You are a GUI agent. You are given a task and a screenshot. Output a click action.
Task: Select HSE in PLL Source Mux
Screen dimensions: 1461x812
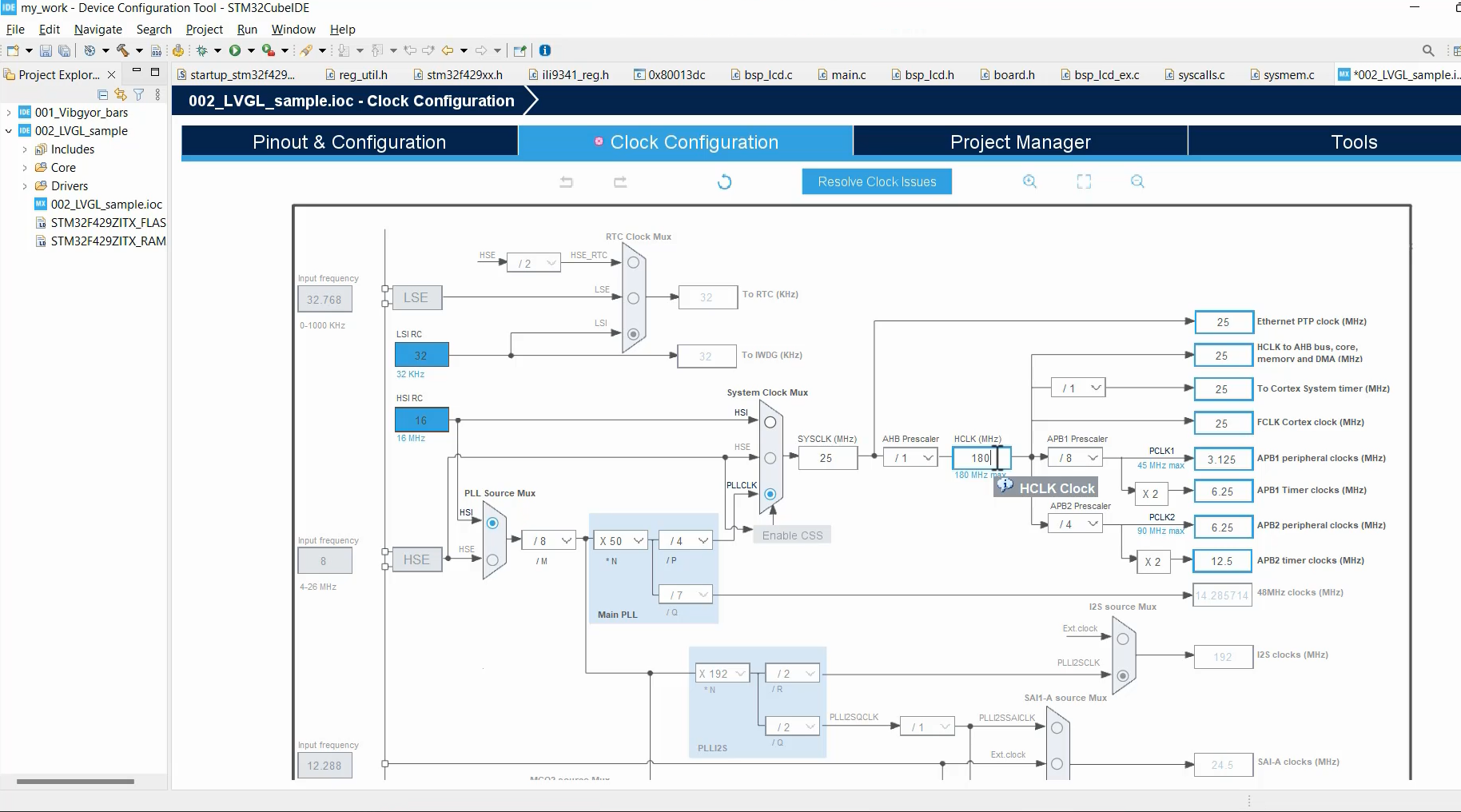click(x=492, y=560)
